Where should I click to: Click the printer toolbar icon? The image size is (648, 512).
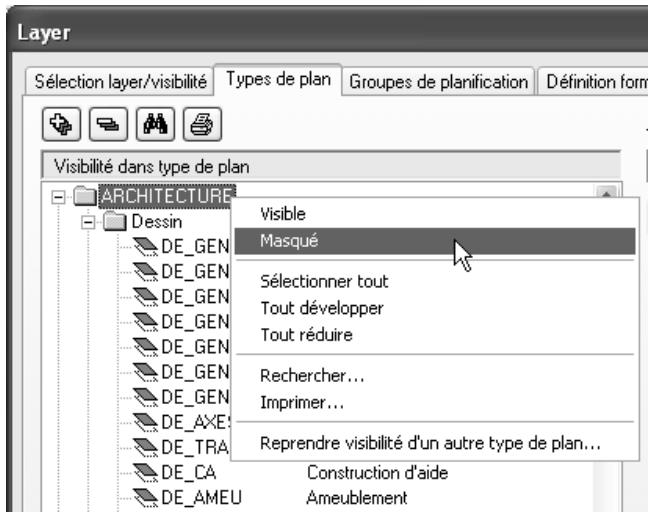point(202,124)
